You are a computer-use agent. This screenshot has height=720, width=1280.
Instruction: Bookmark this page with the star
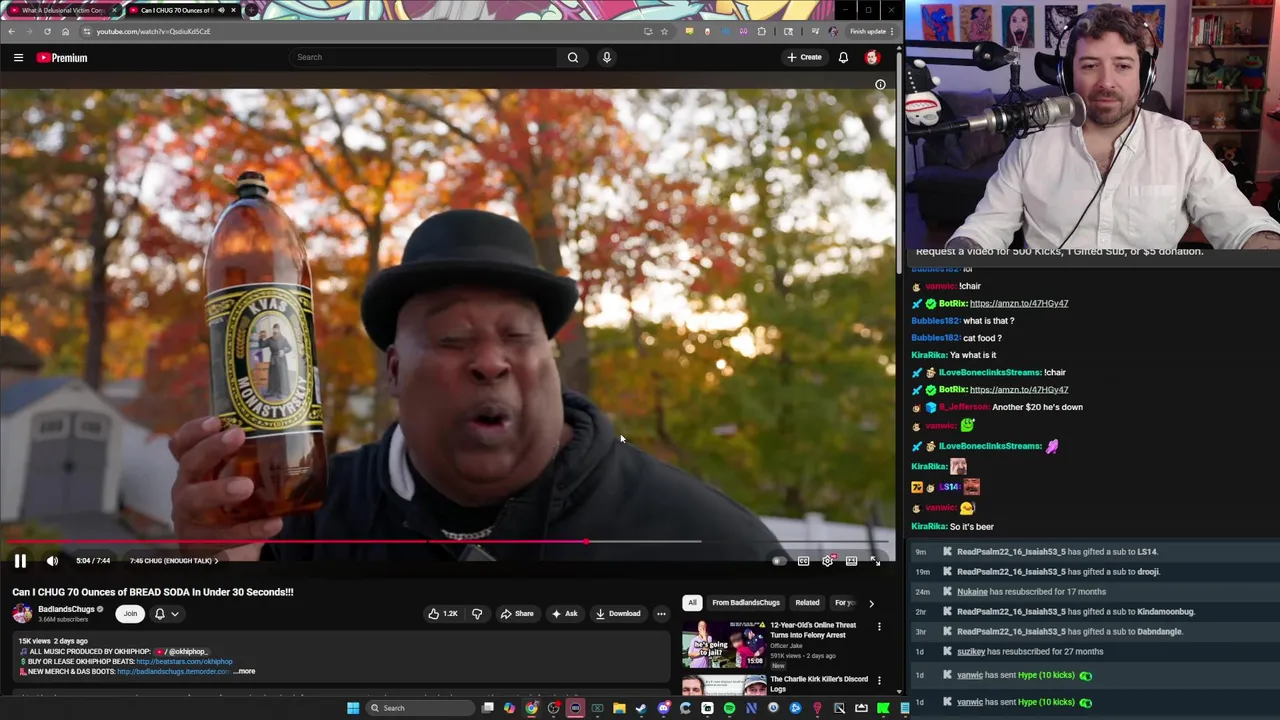click(x=664, y=31)
